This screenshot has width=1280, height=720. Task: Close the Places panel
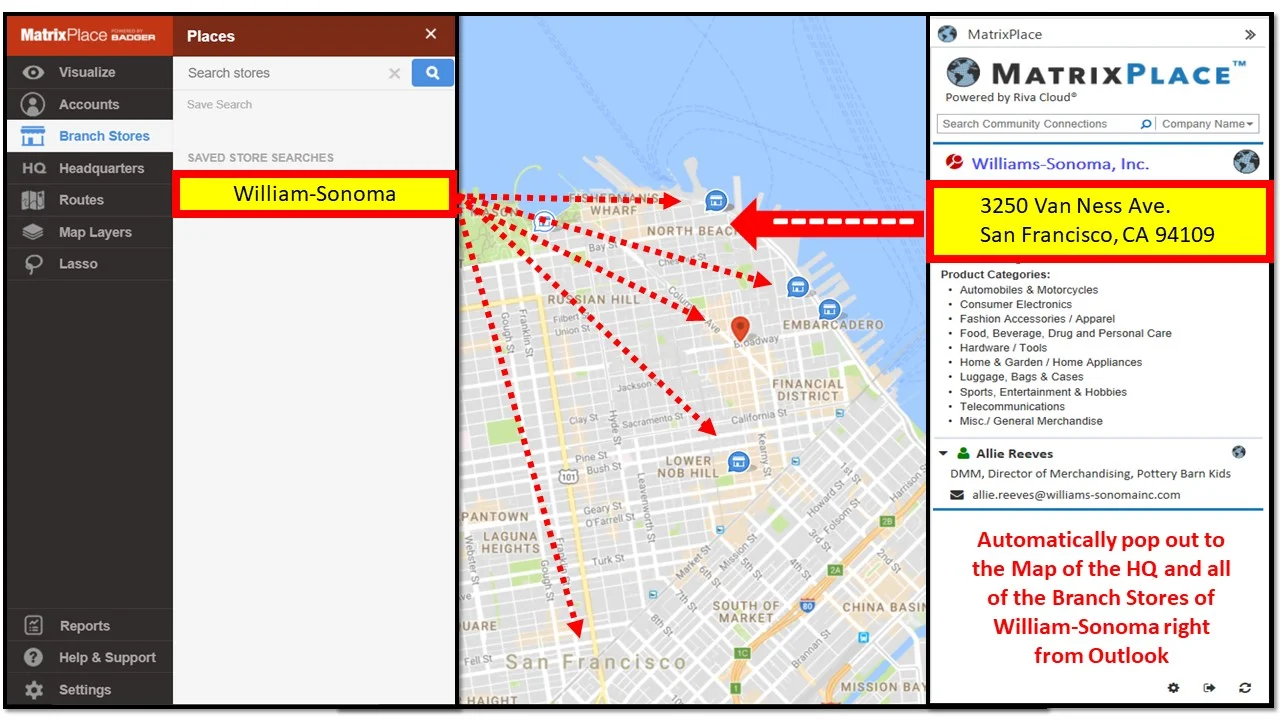431,34
